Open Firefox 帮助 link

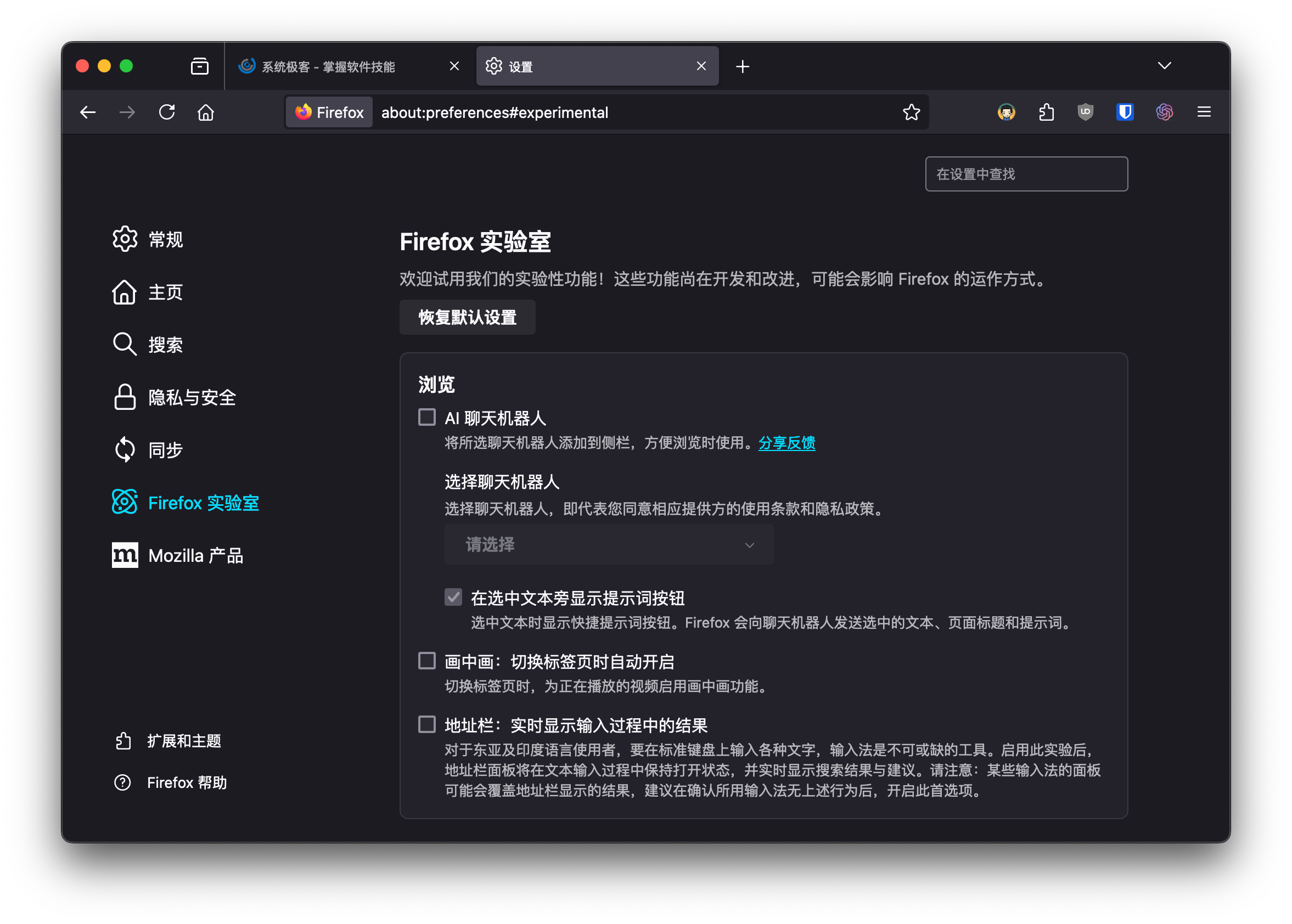click(x=187, y=783)
